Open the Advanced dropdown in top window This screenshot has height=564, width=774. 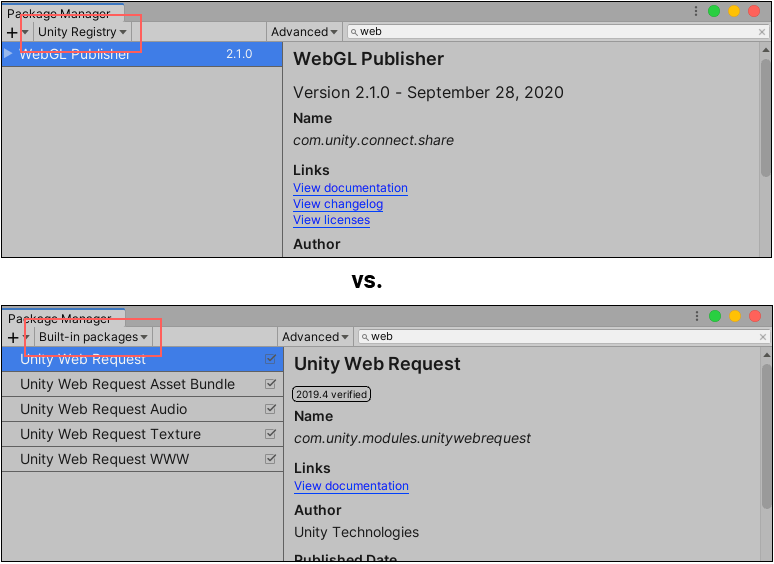(304, 32)
